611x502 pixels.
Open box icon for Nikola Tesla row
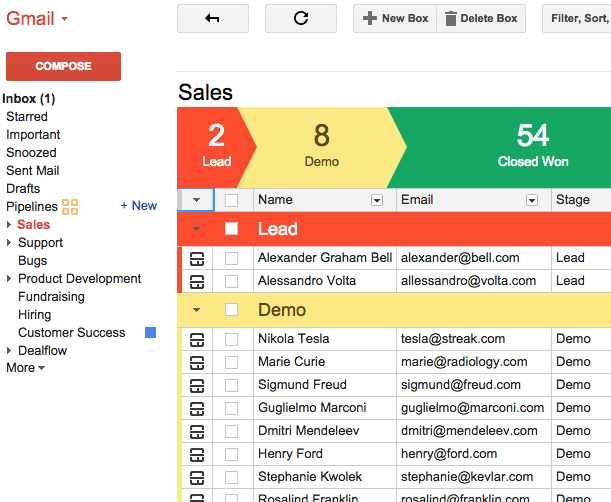tap(197, 339)
